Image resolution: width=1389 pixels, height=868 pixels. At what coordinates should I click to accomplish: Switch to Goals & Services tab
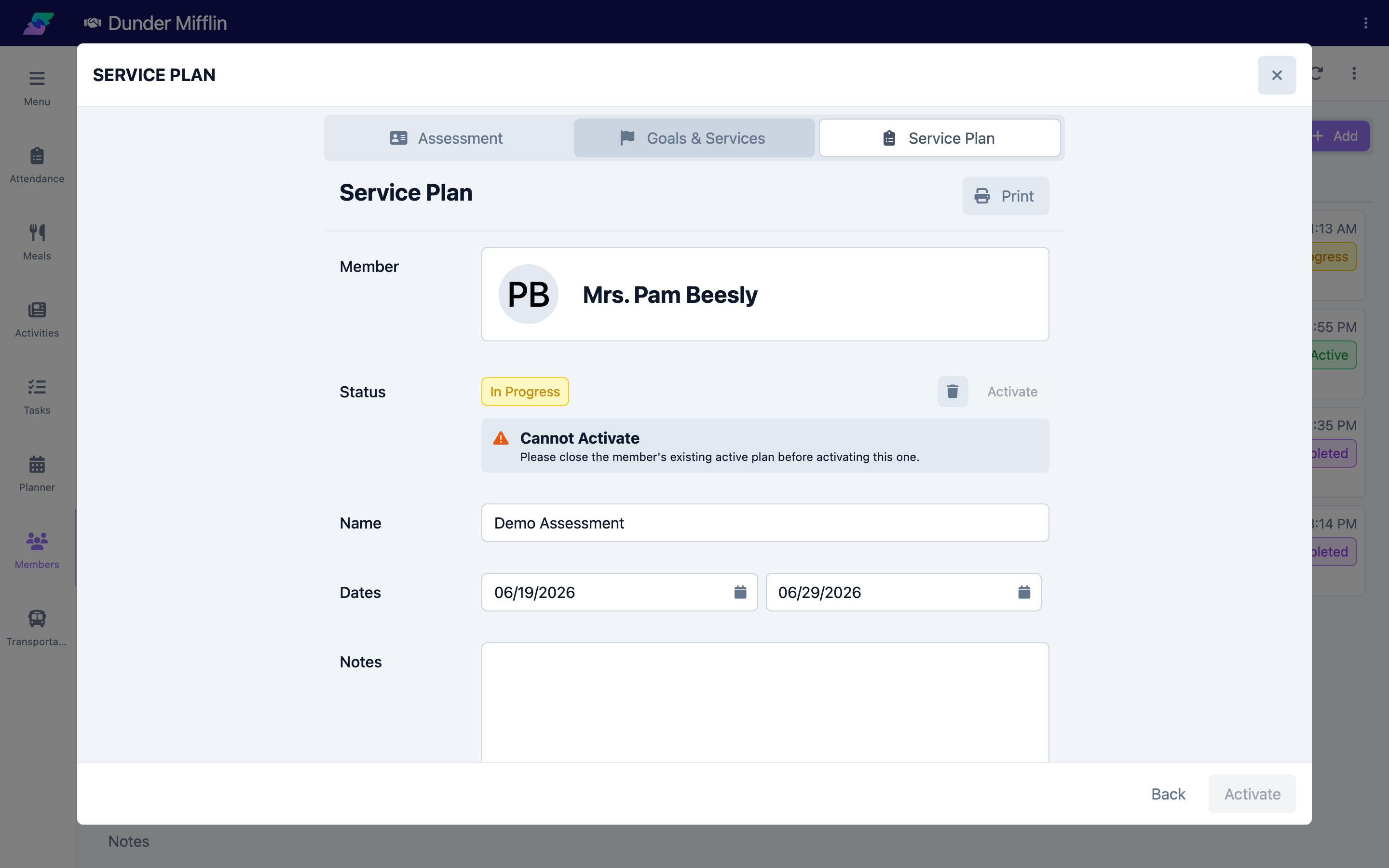(694, 138)
